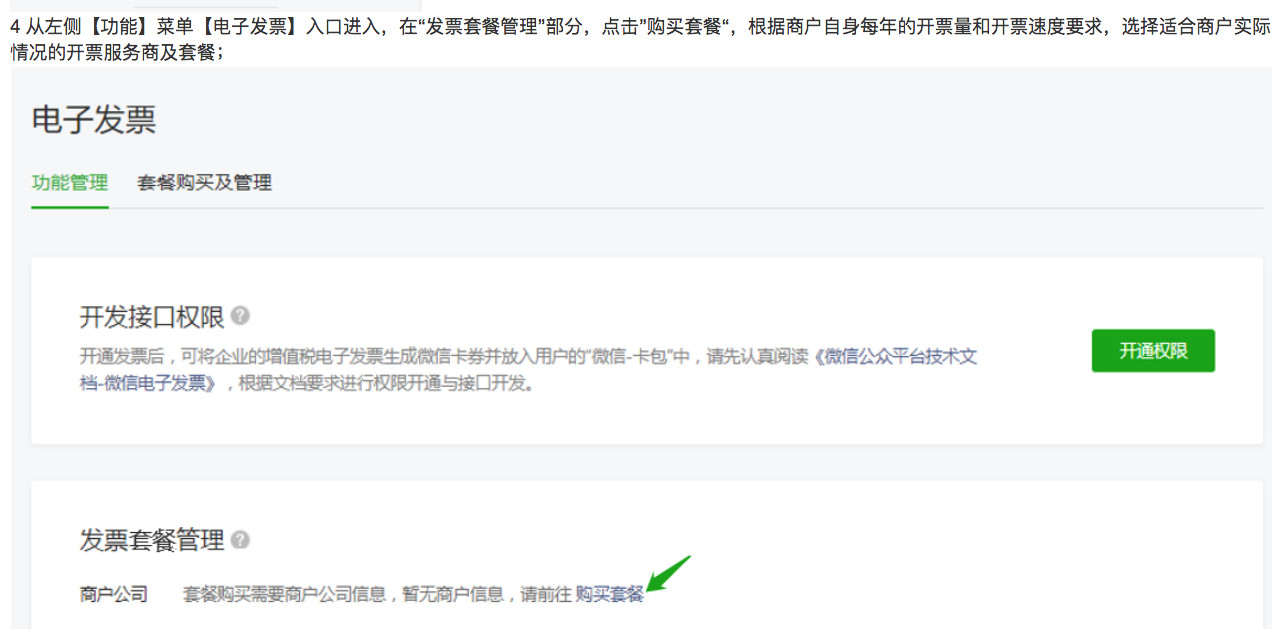The height and width of the screenshot is (629, 1272).
Task: Click the green 开通权限 button
Action: coord(1153,351)
